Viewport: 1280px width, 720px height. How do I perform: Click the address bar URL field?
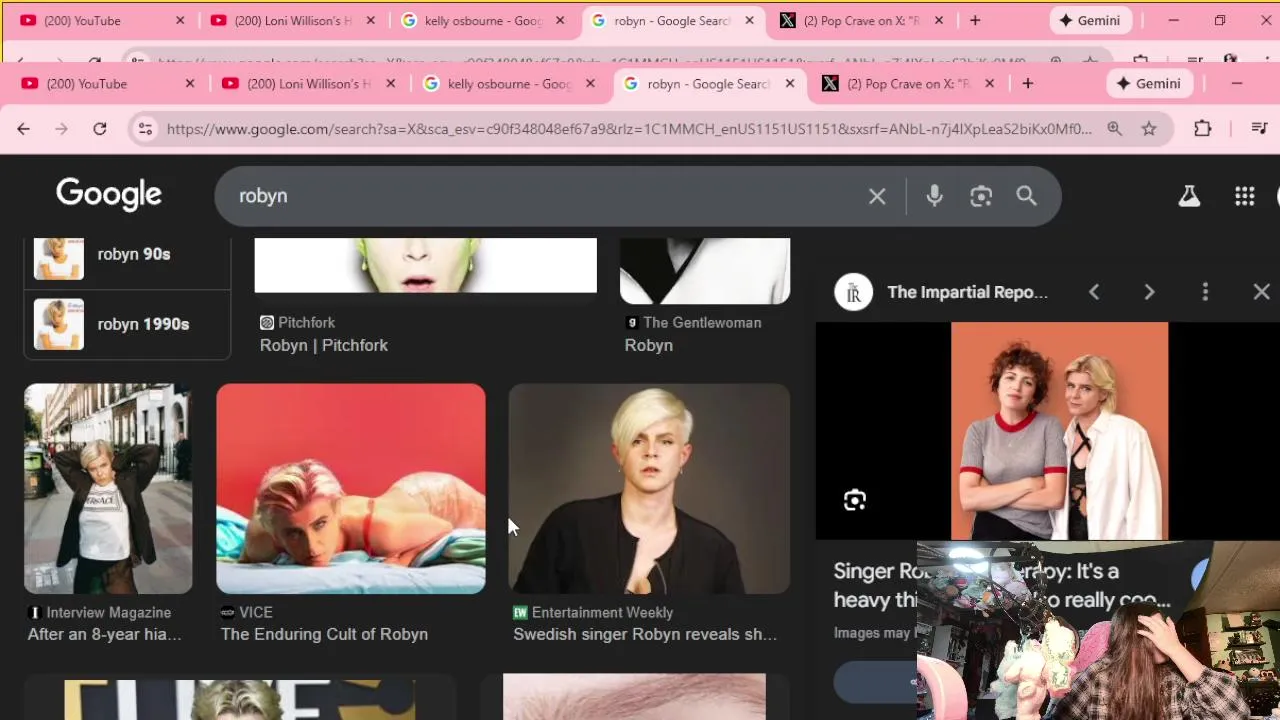pyautogui.click(x=630, y=128)
